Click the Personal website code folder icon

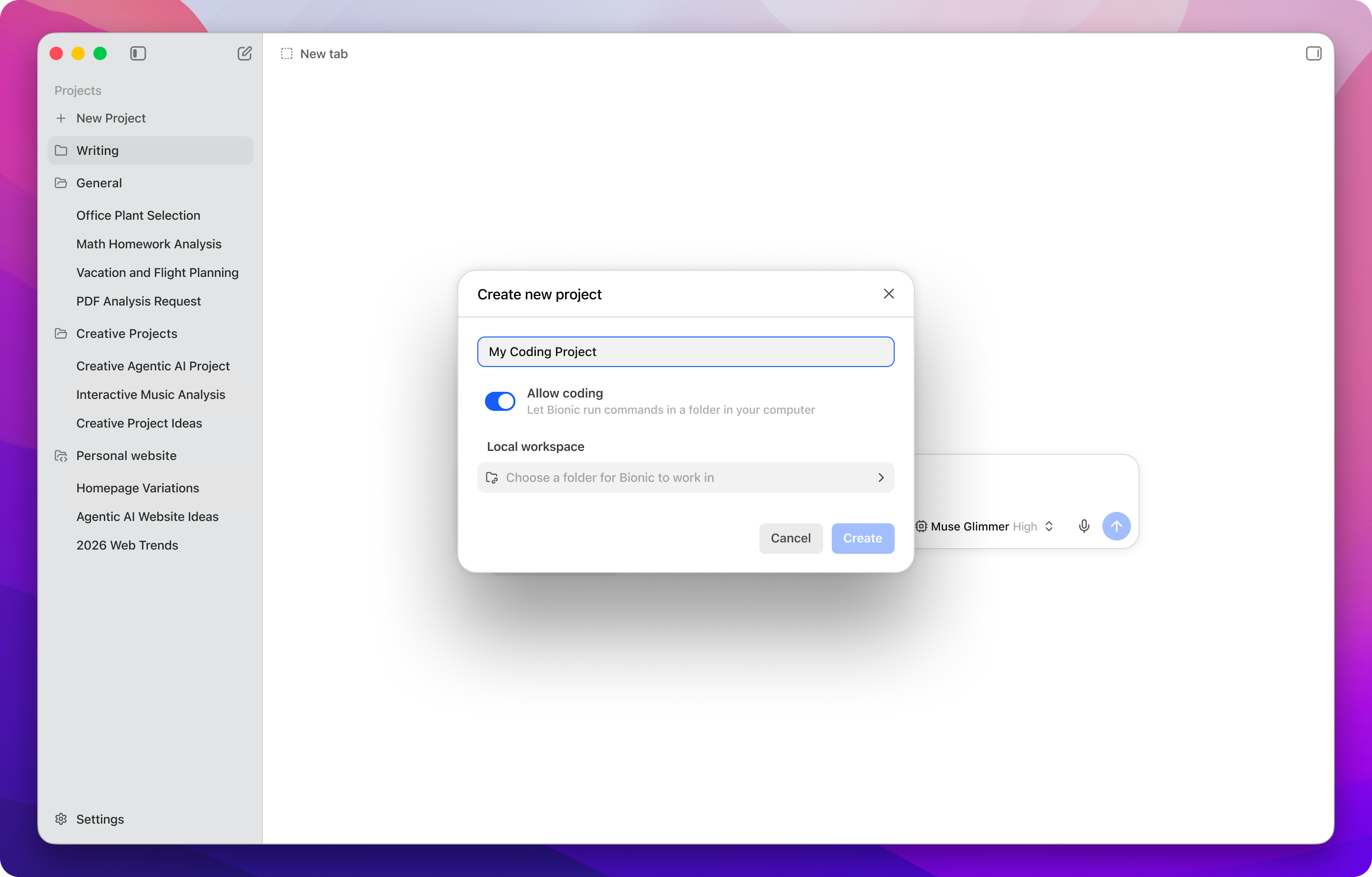pyautogui.click(x=61, y=456)
